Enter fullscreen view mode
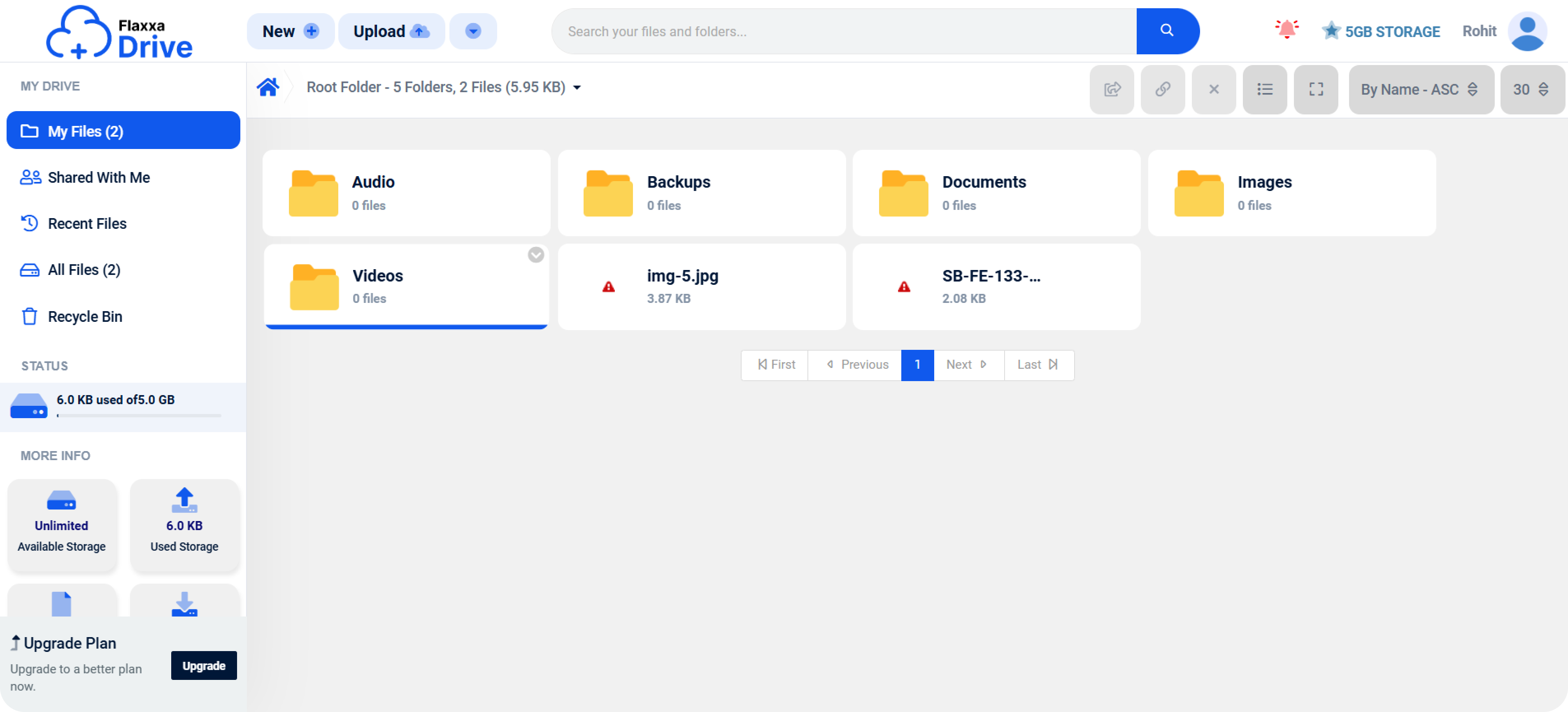Image resolution: width=1568 pixels, height=712 pixels. 1316,89
